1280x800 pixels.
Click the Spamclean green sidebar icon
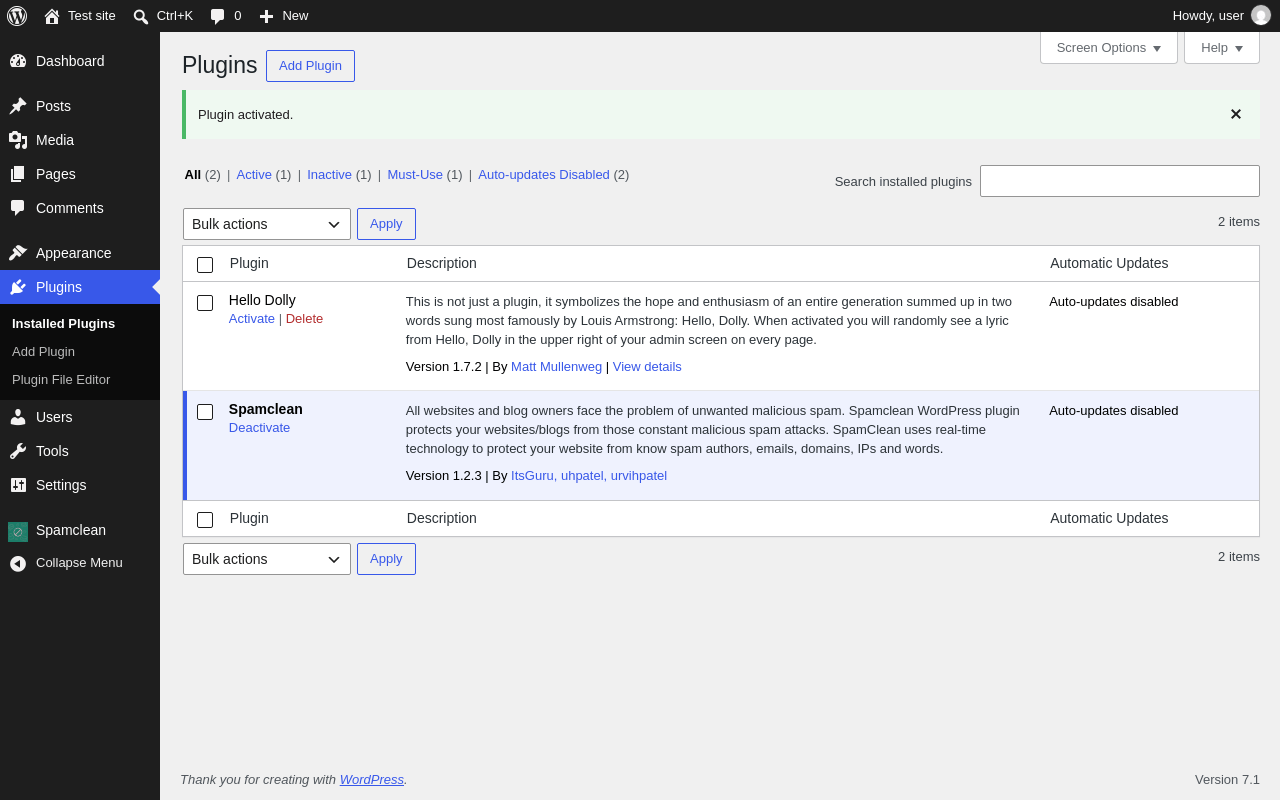18,532
